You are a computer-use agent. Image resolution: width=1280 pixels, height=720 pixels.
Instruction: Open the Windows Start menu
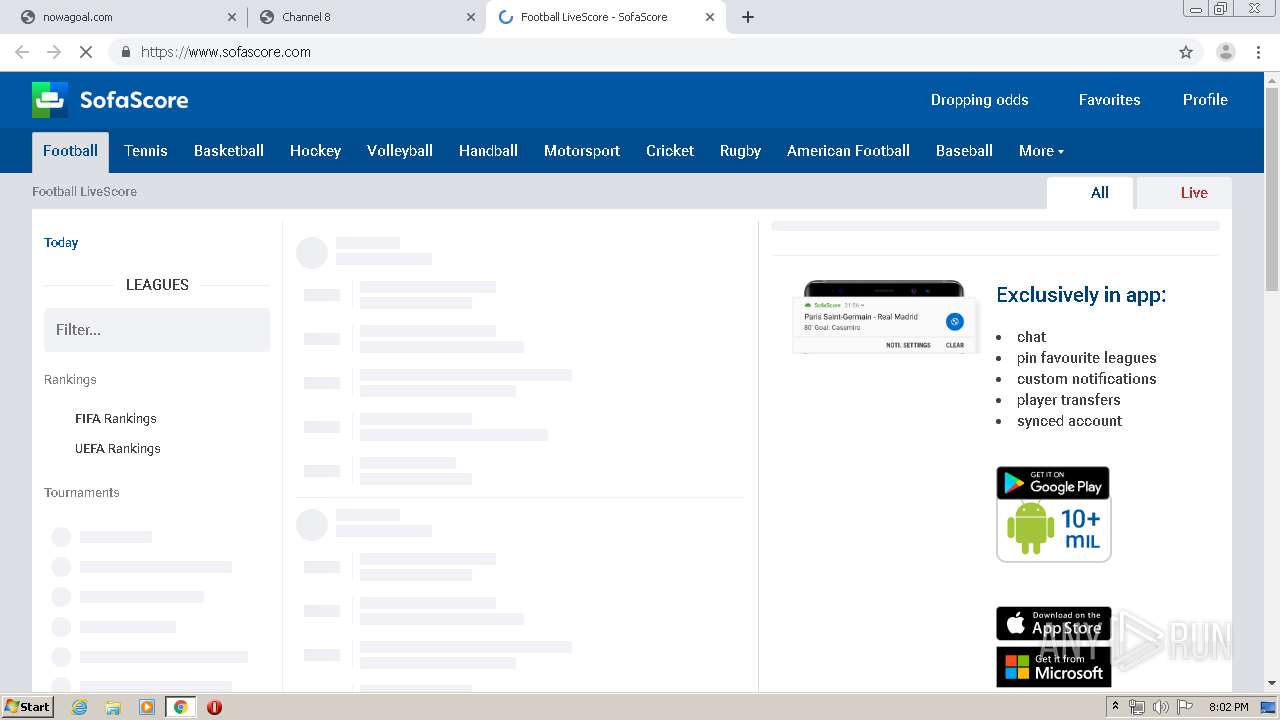coord(27,707)
